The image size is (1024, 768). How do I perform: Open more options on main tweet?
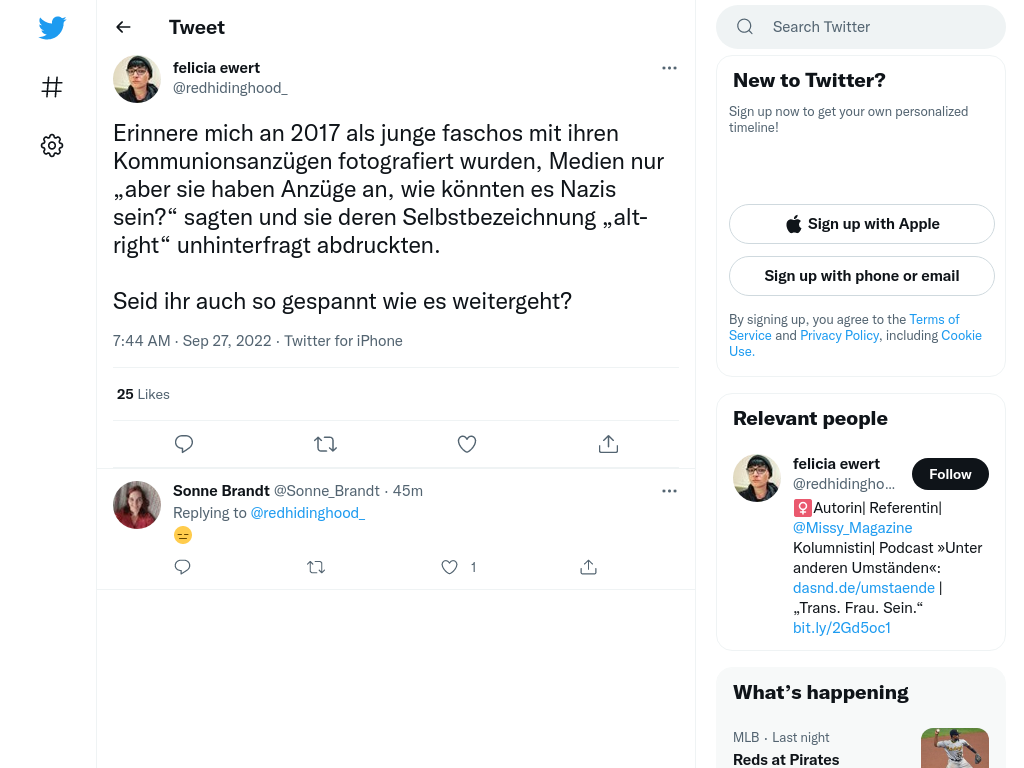click(669, 68)
